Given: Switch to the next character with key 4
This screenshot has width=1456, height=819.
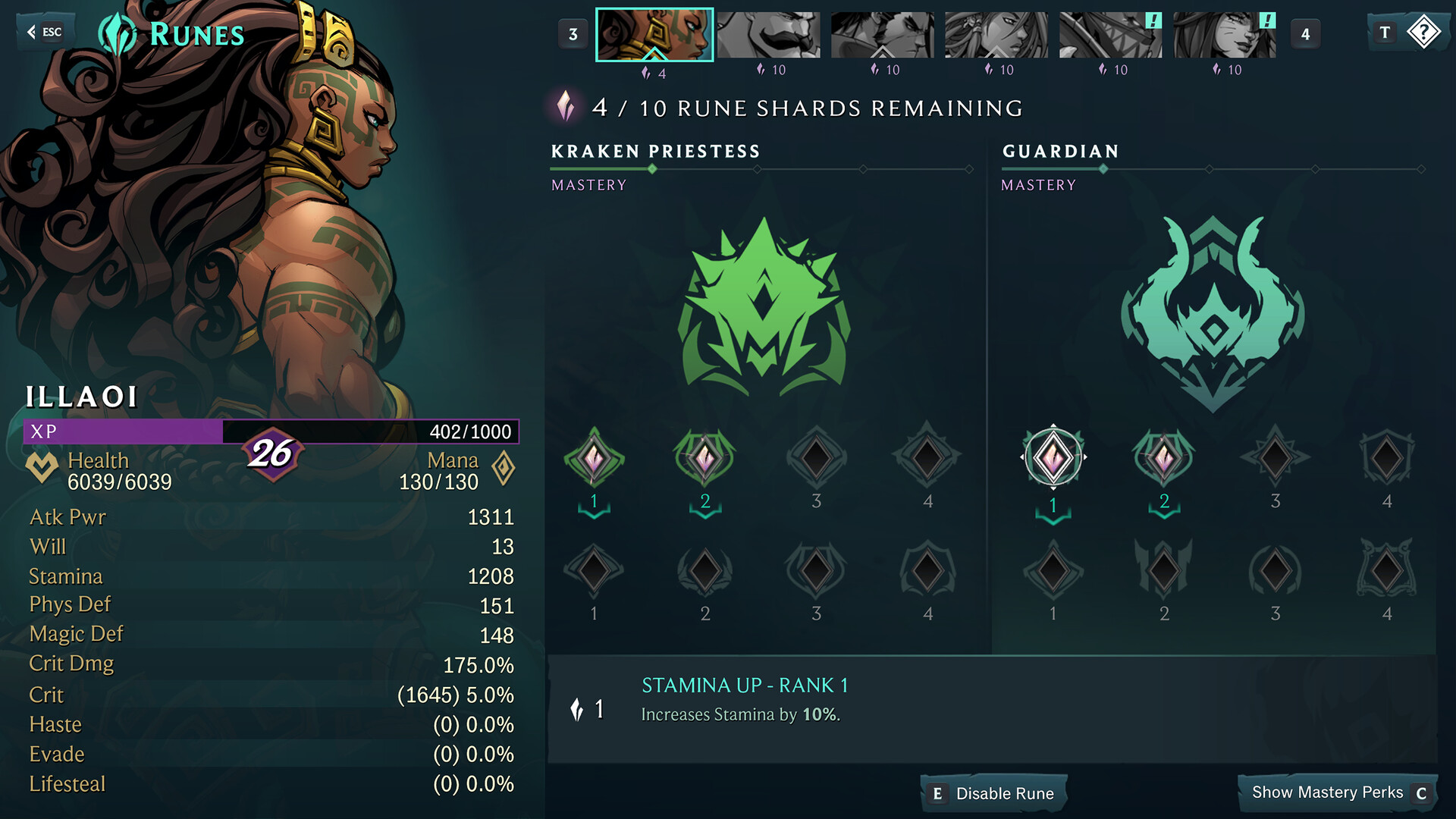Looking at the screenshot, I should coord(1305,34).
